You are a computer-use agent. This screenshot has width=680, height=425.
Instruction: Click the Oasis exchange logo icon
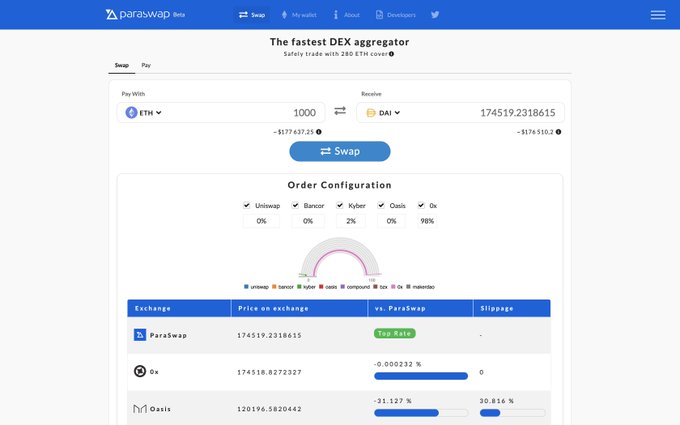140,409
